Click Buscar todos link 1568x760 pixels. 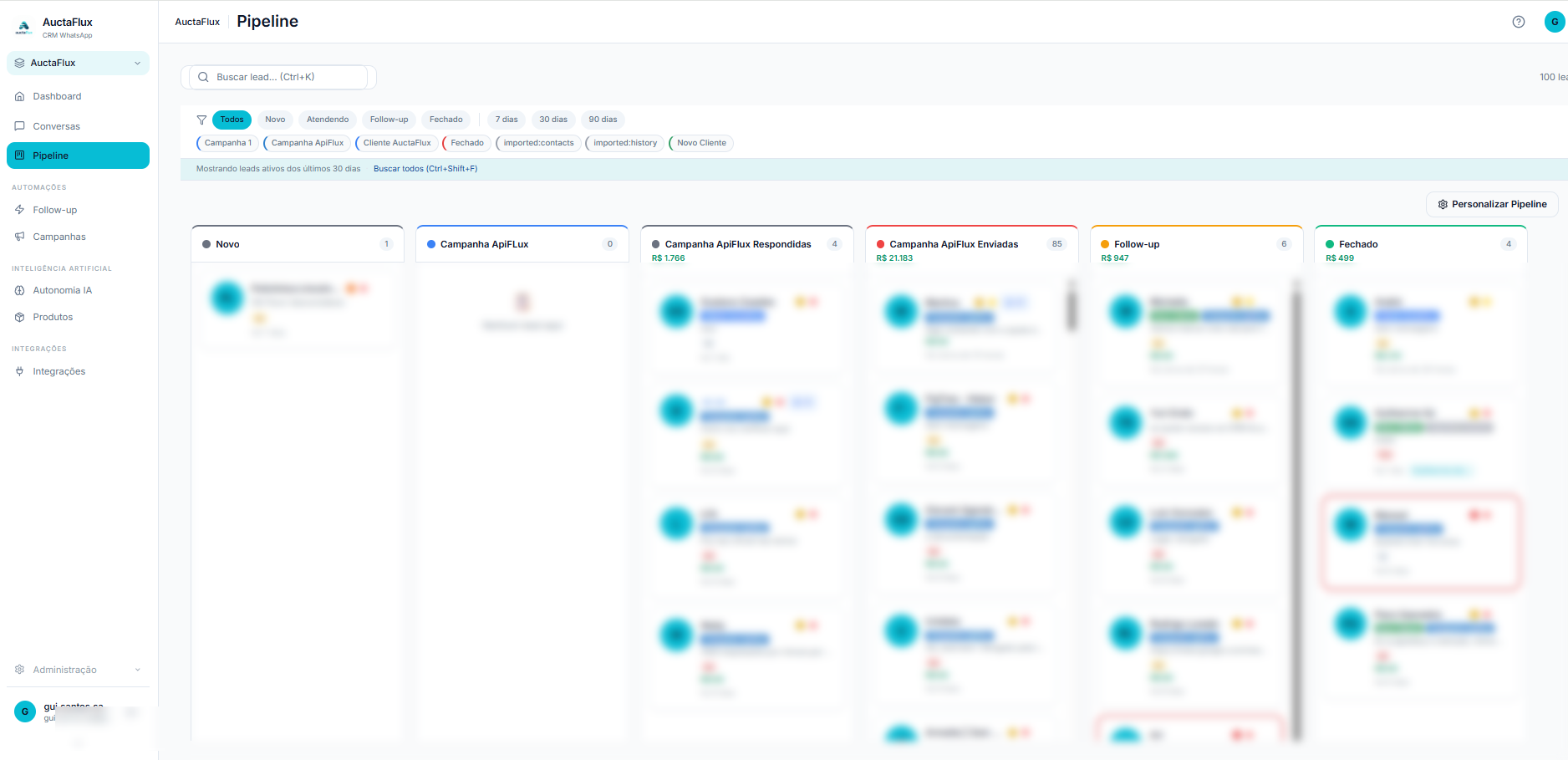pyautogui.click(x=425, y=169)
